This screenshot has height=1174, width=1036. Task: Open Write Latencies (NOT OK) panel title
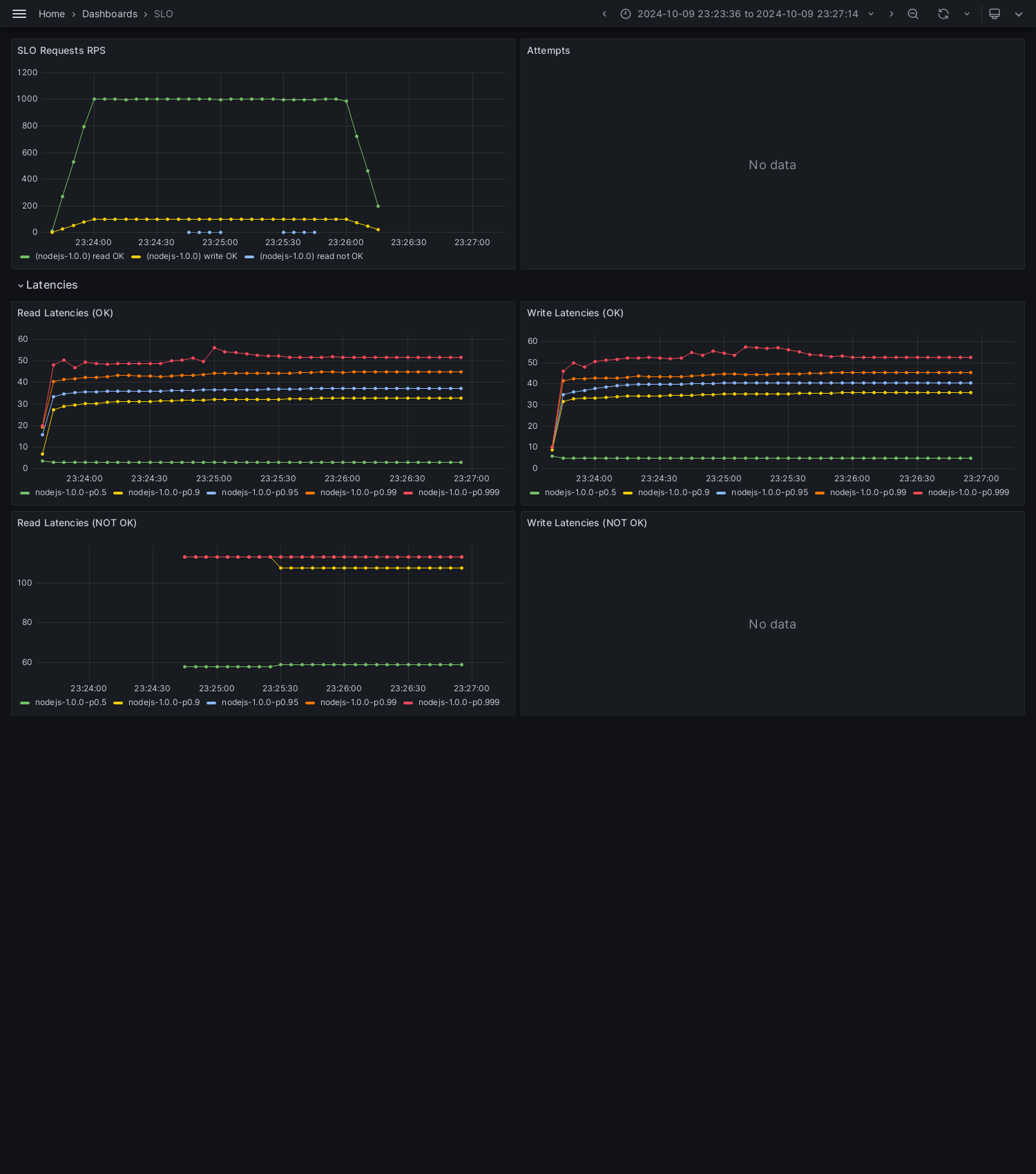tap(587, 523)
